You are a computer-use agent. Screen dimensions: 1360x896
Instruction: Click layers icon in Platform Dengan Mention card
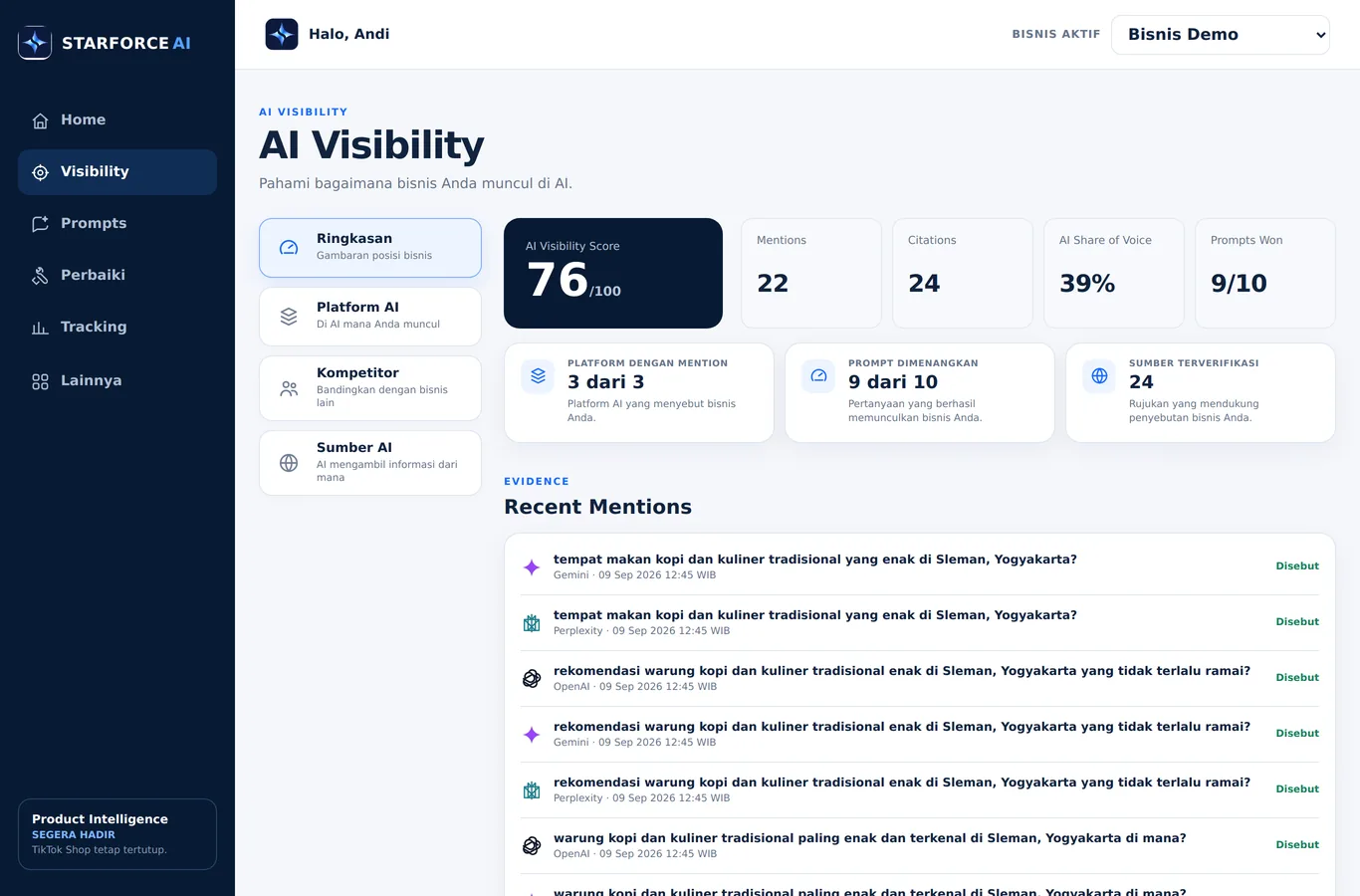(x=538, y=376)
